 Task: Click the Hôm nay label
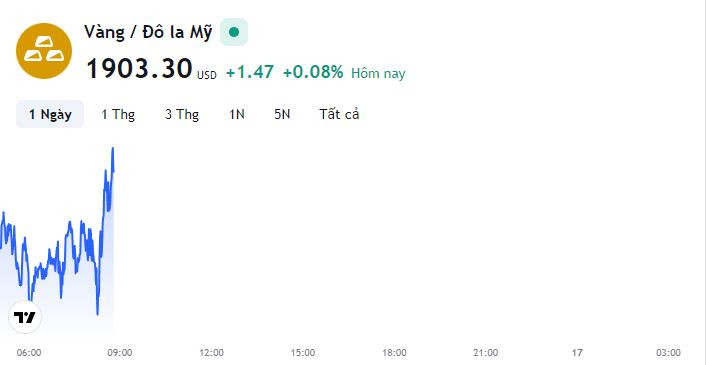[x=378, y=73]
